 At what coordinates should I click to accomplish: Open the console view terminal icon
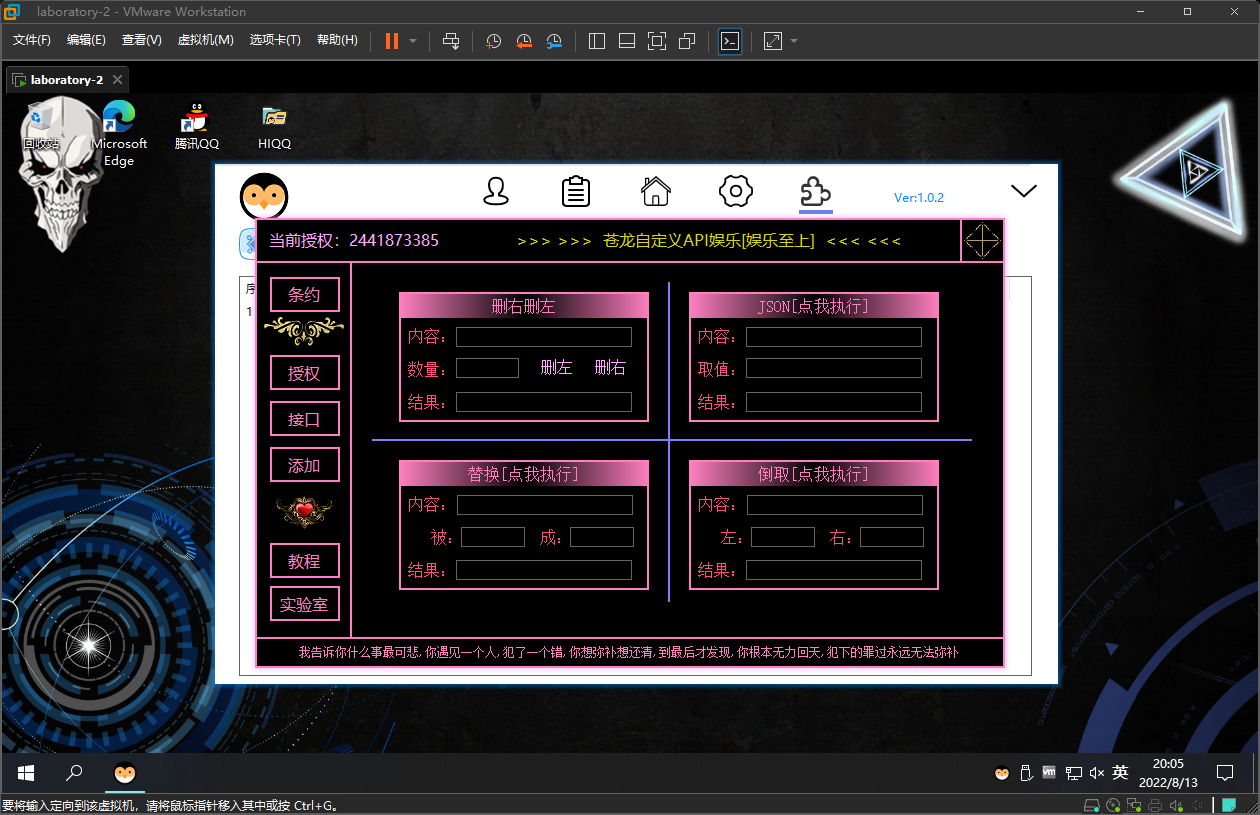pyautogui.click(x=730, y=41)
